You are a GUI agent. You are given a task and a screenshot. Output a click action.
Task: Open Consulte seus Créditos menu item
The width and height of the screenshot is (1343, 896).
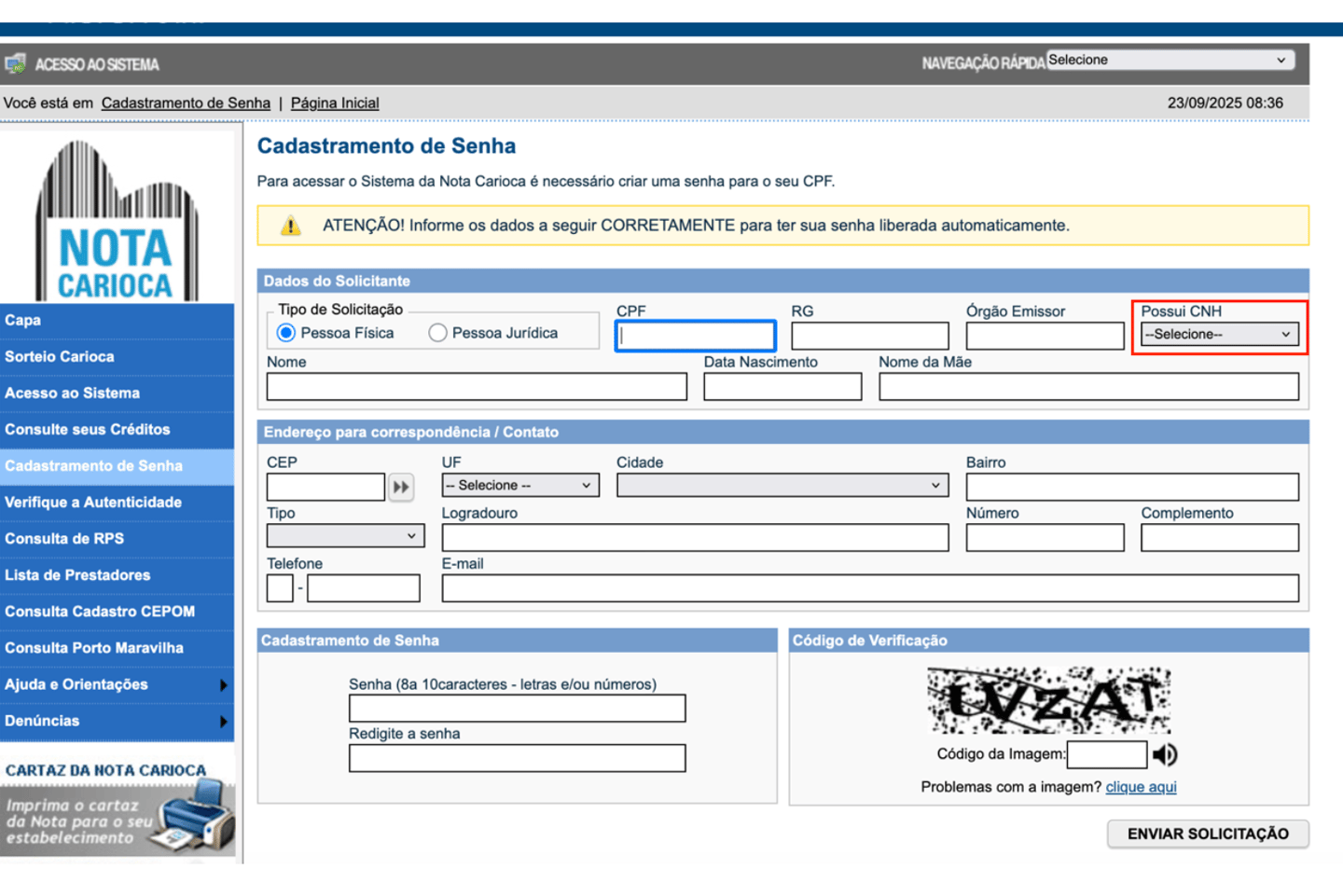tap(117, 430)
